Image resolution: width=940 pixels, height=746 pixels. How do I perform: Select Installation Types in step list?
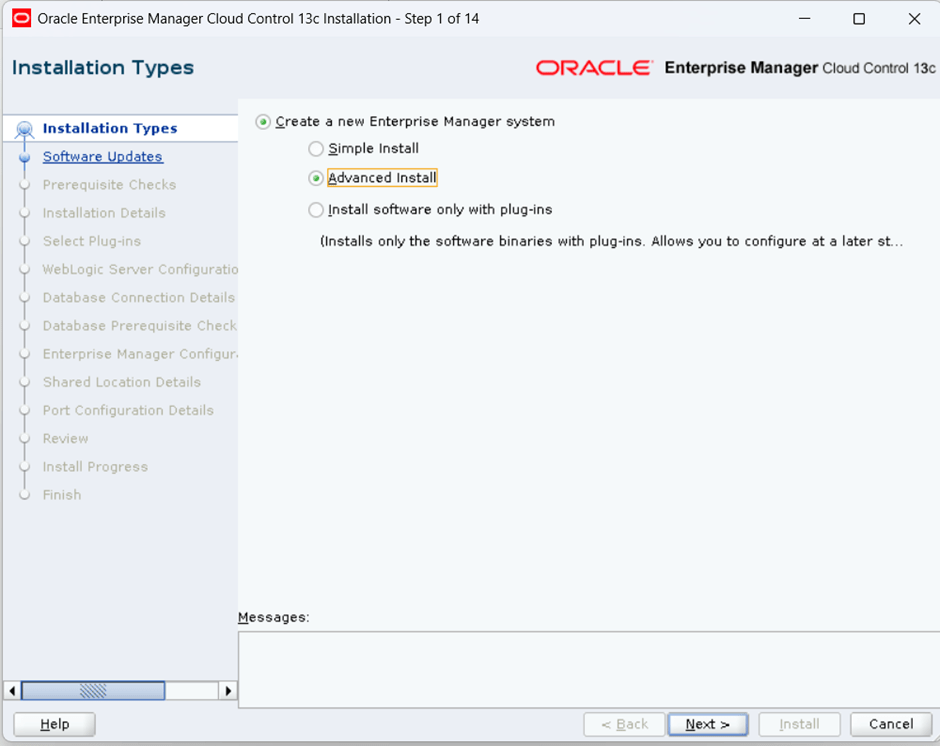(110, 129)
